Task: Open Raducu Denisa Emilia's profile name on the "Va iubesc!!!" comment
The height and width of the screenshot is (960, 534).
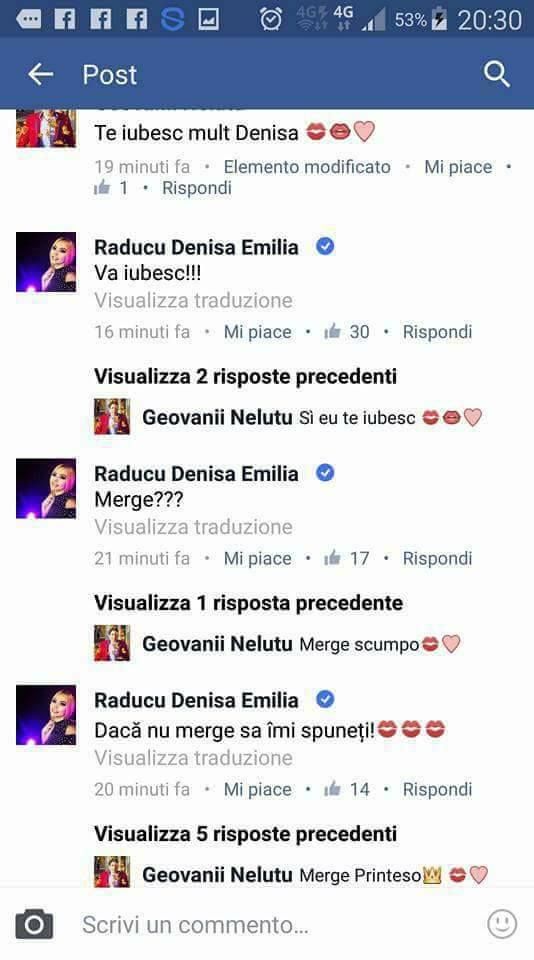Action: pos(197,247)
